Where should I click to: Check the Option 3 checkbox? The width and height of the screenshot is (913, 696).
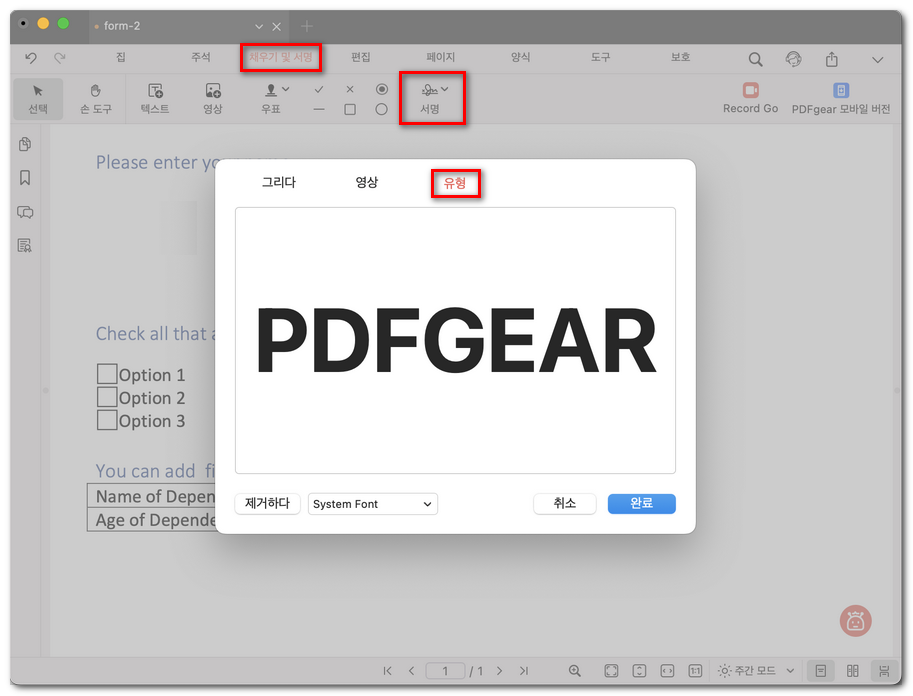[107, 420]
